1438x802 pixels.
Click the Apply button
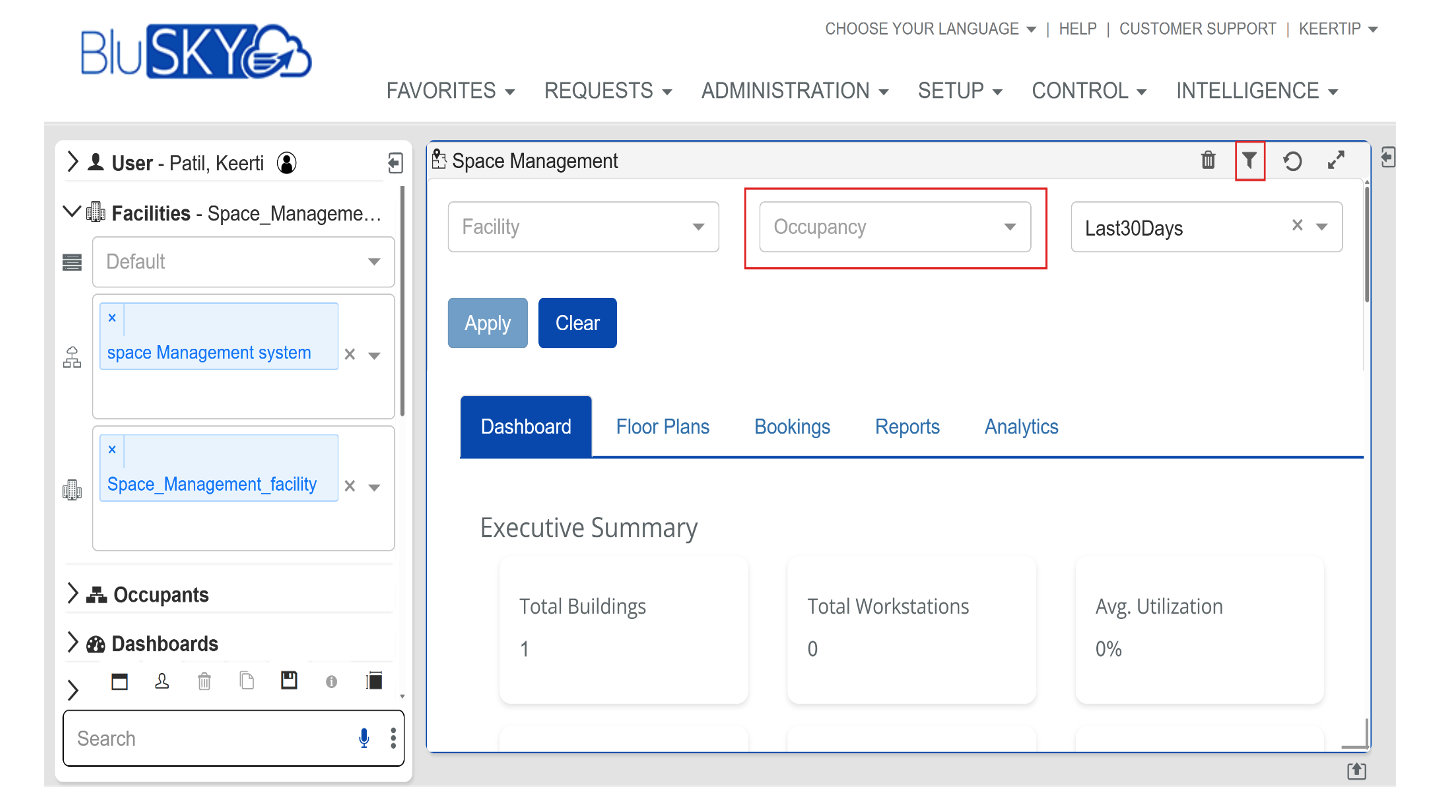pyautogui.click(x=487, y=323)
